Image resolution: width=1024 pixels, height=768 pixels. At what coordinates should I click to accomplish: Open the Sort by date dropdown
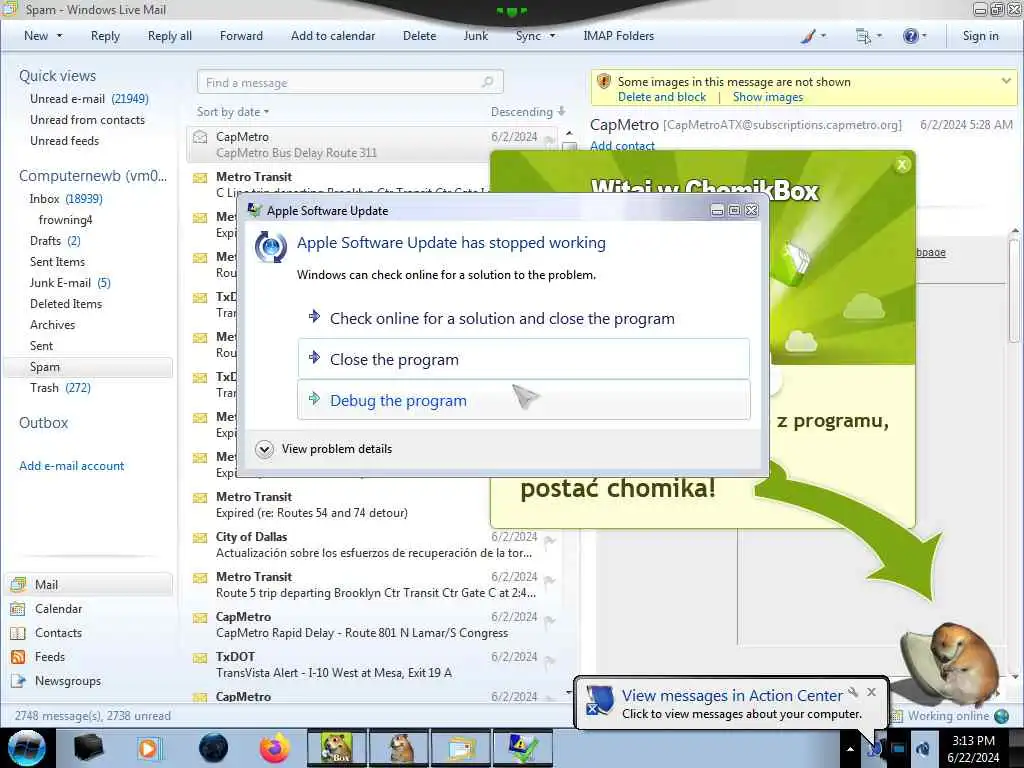point(233,112)
